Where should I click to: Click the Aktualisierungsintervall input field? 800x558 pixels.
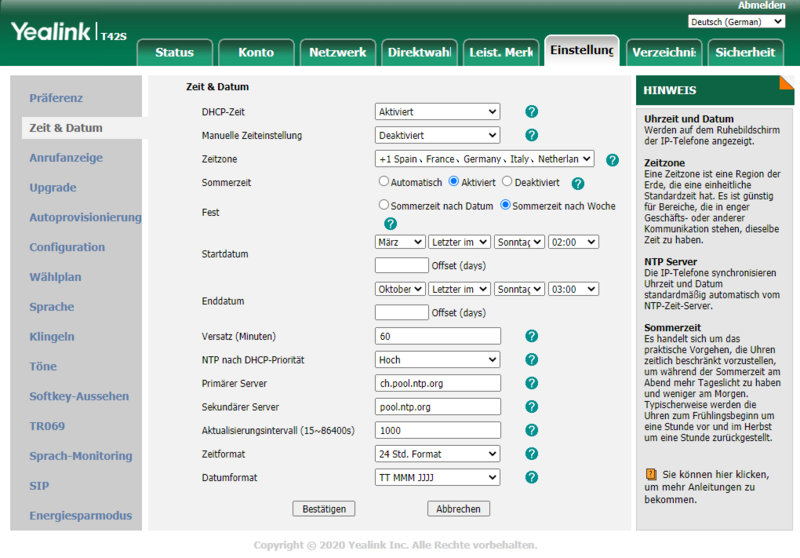(438, 430)
